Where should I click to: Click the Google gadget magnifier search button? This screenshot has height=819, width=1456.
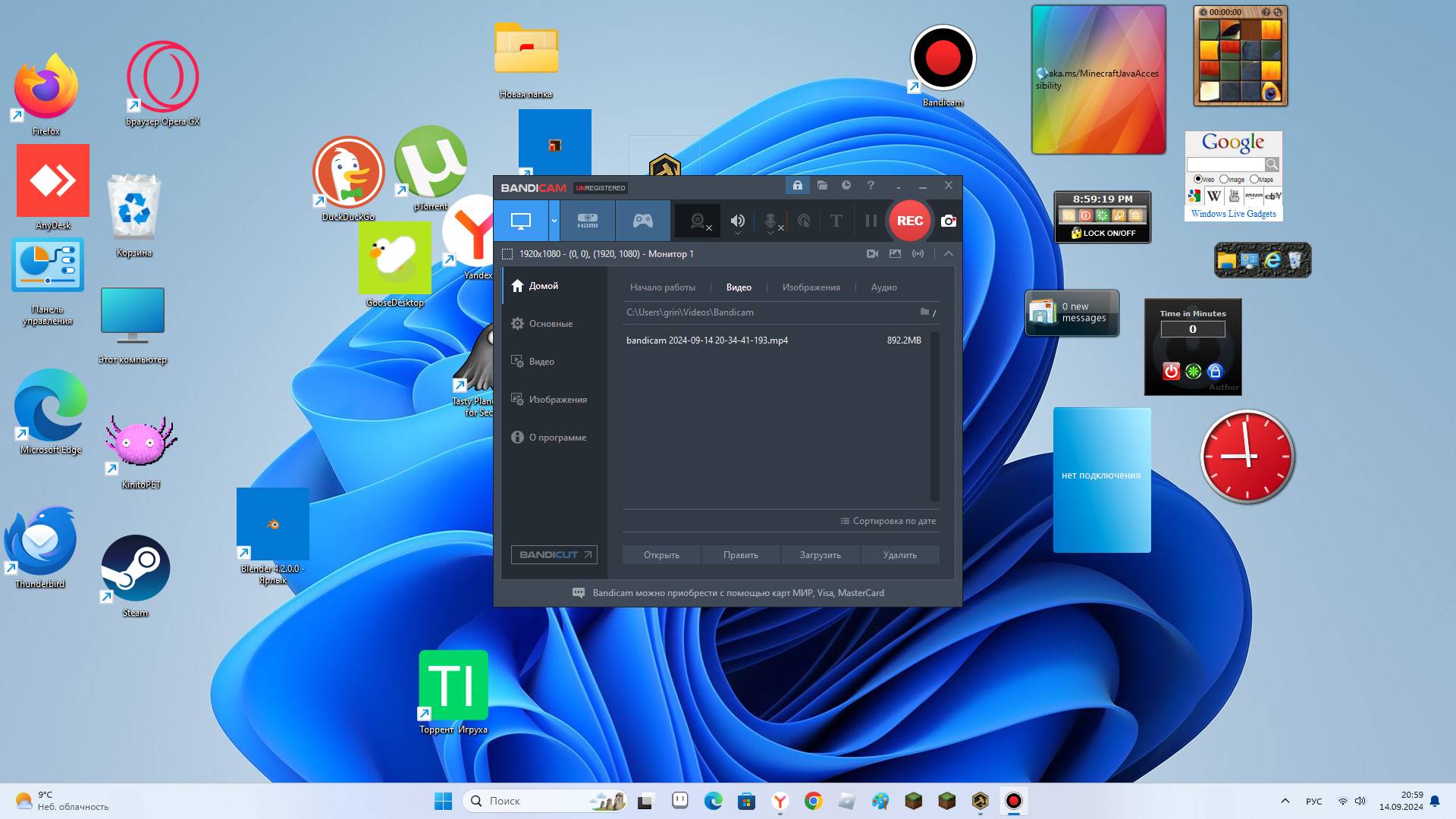coord(1272,164)
